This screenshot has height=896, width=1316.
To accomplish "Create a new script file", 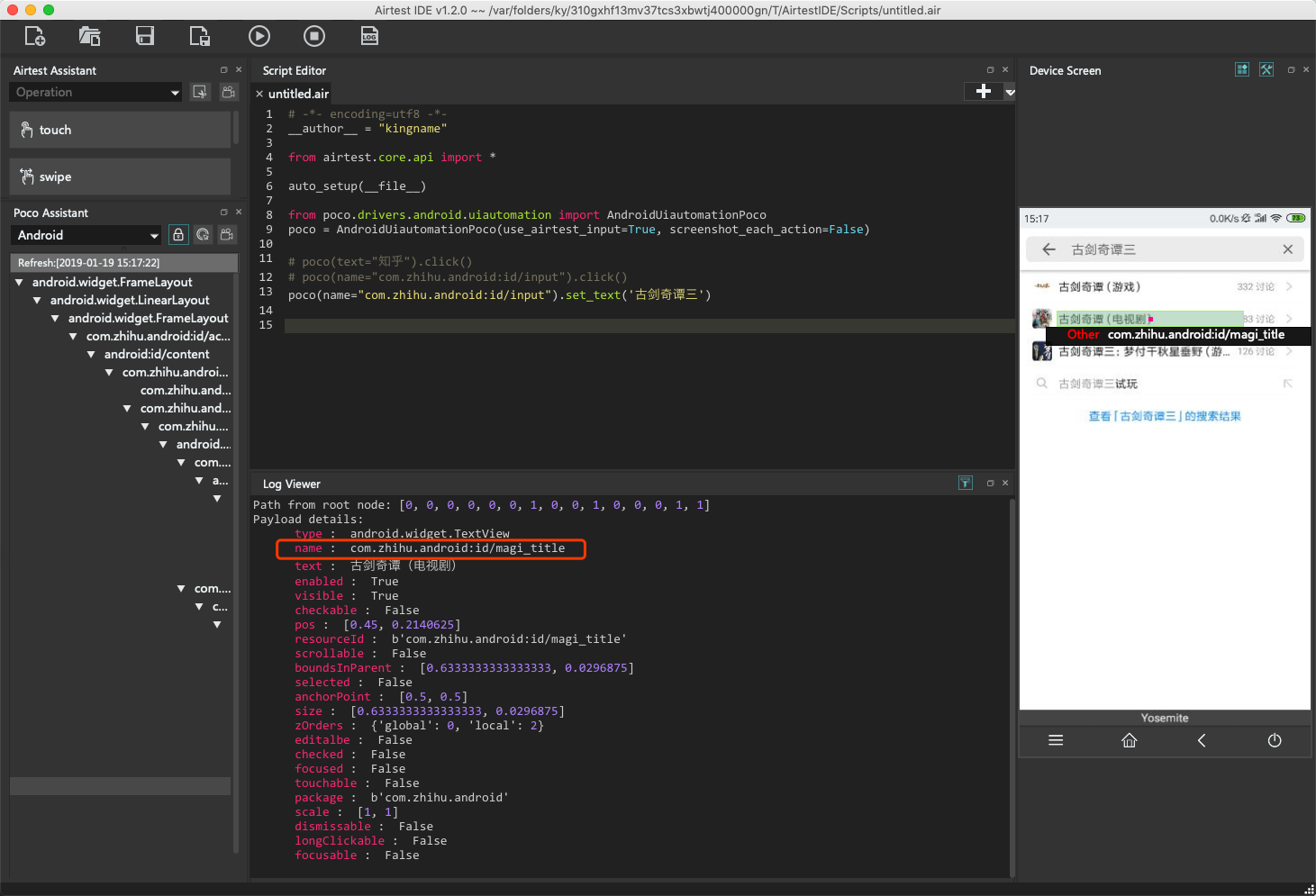I will coord(34,36).
